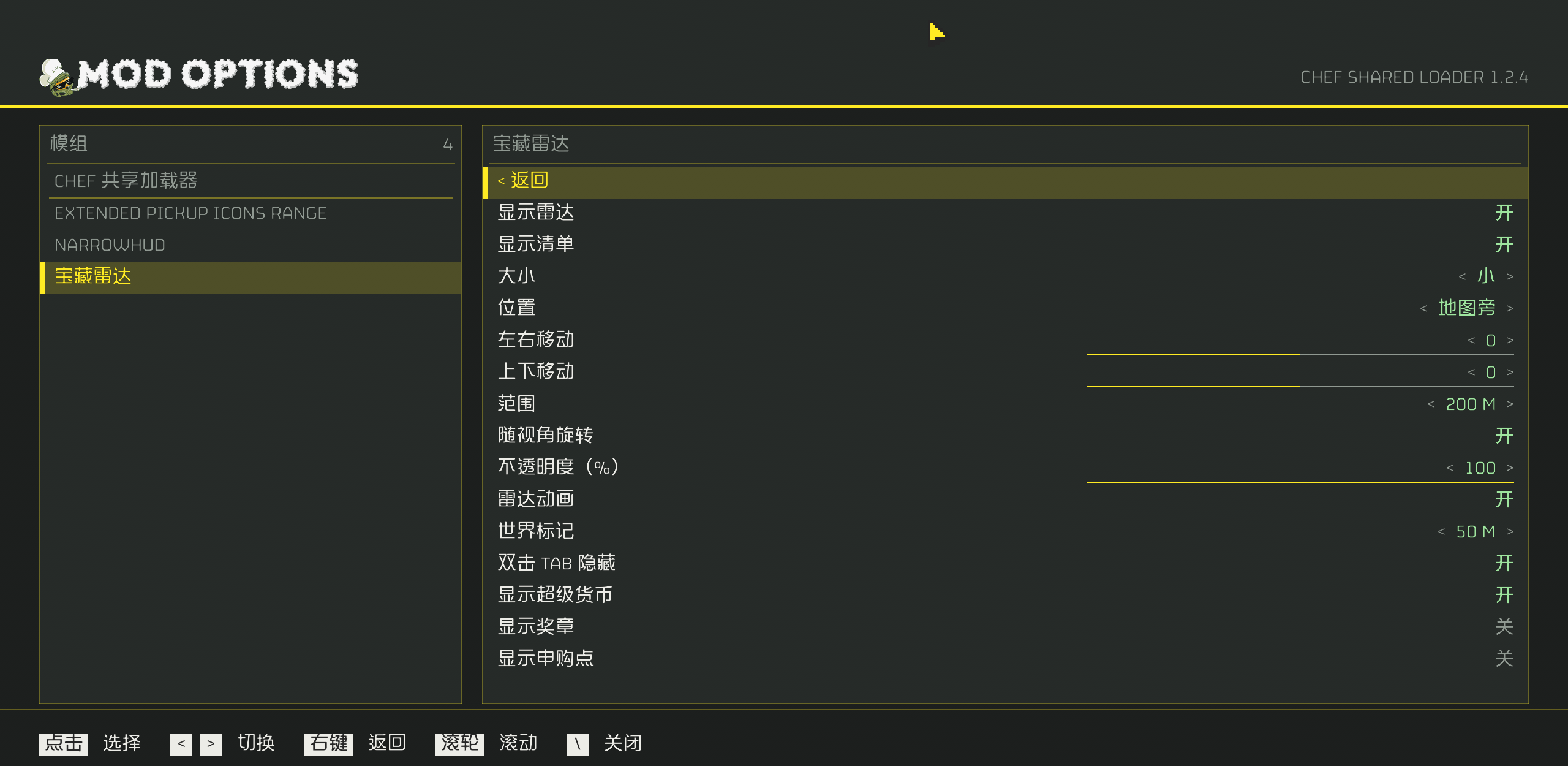Click the backslash close key hint
Image resolution: width=1568 pixels, height=766 pixels.
point(577,744)
